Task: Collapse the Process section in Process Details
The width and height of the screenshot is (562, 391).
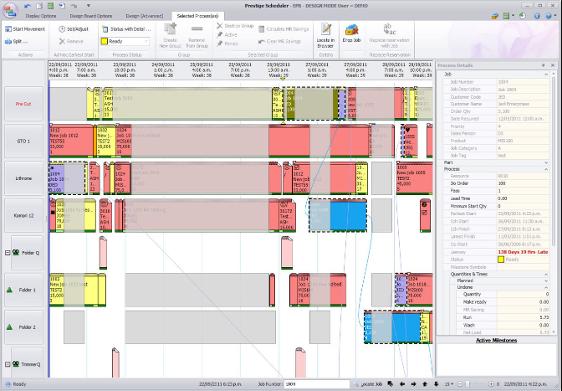Action: coord(546,169)
